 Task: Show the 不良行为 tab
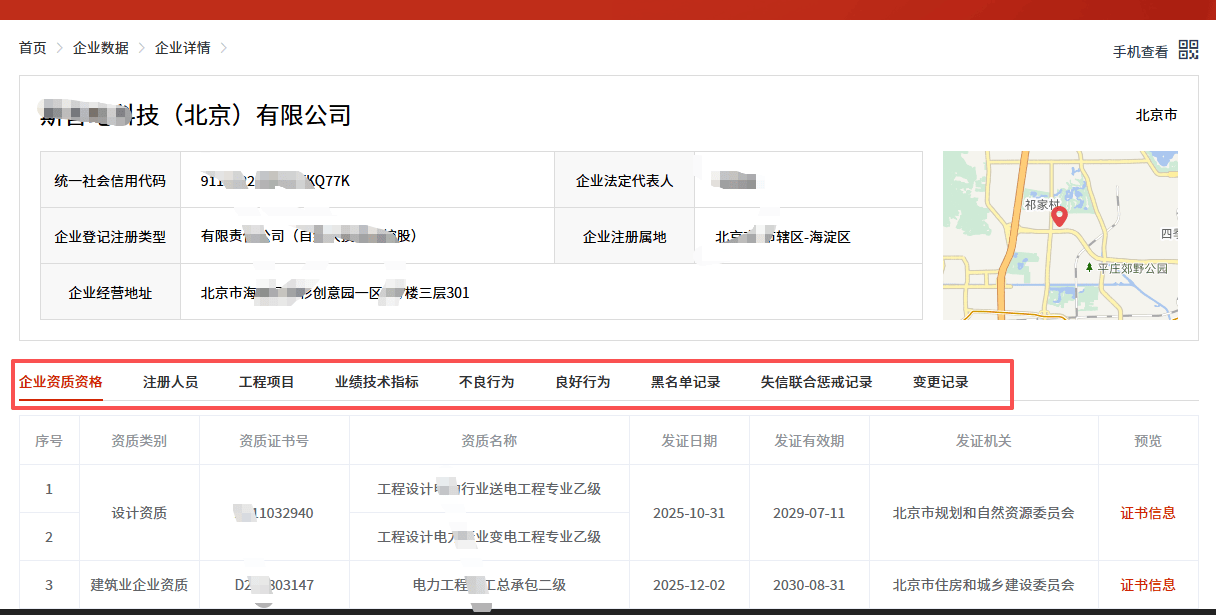(x=487, y=382)
